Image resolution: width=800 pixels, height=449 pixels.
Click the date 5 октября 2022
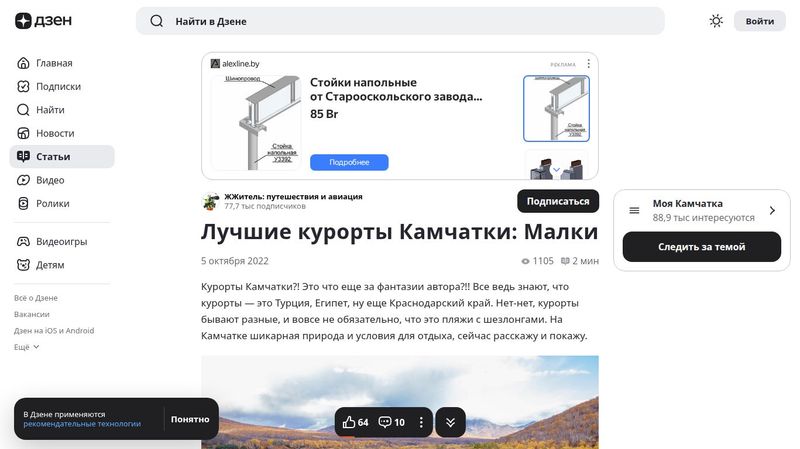tap(235, 261)
